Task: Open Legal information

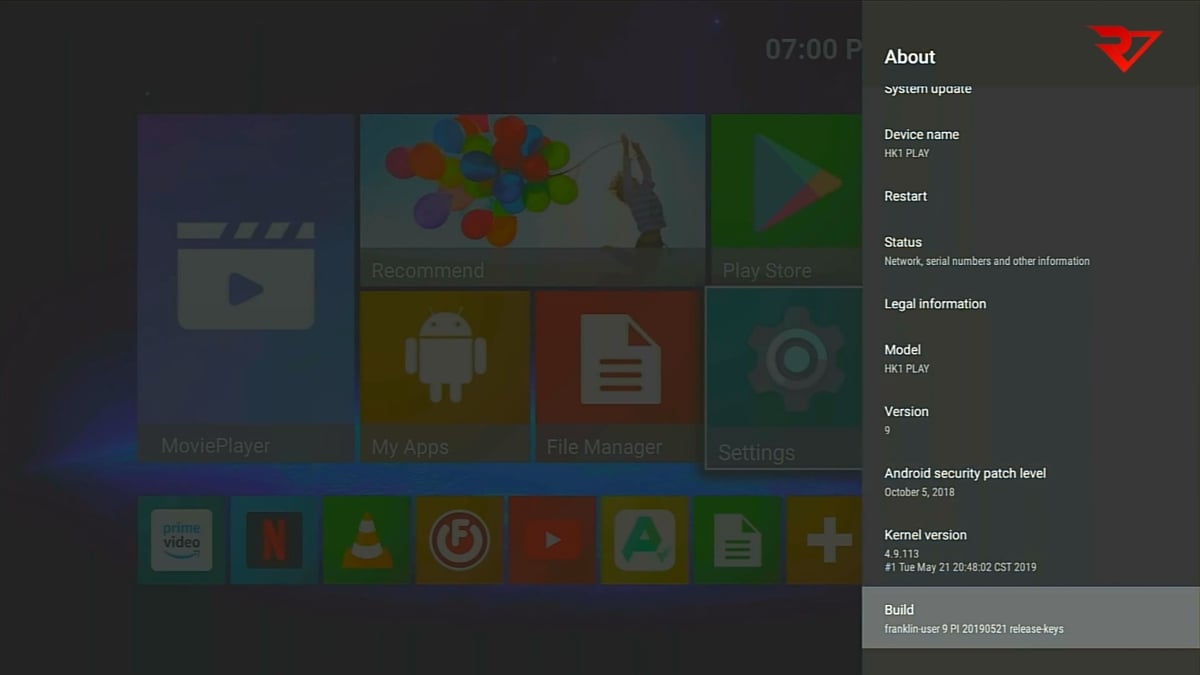Action: point(1031,304)
